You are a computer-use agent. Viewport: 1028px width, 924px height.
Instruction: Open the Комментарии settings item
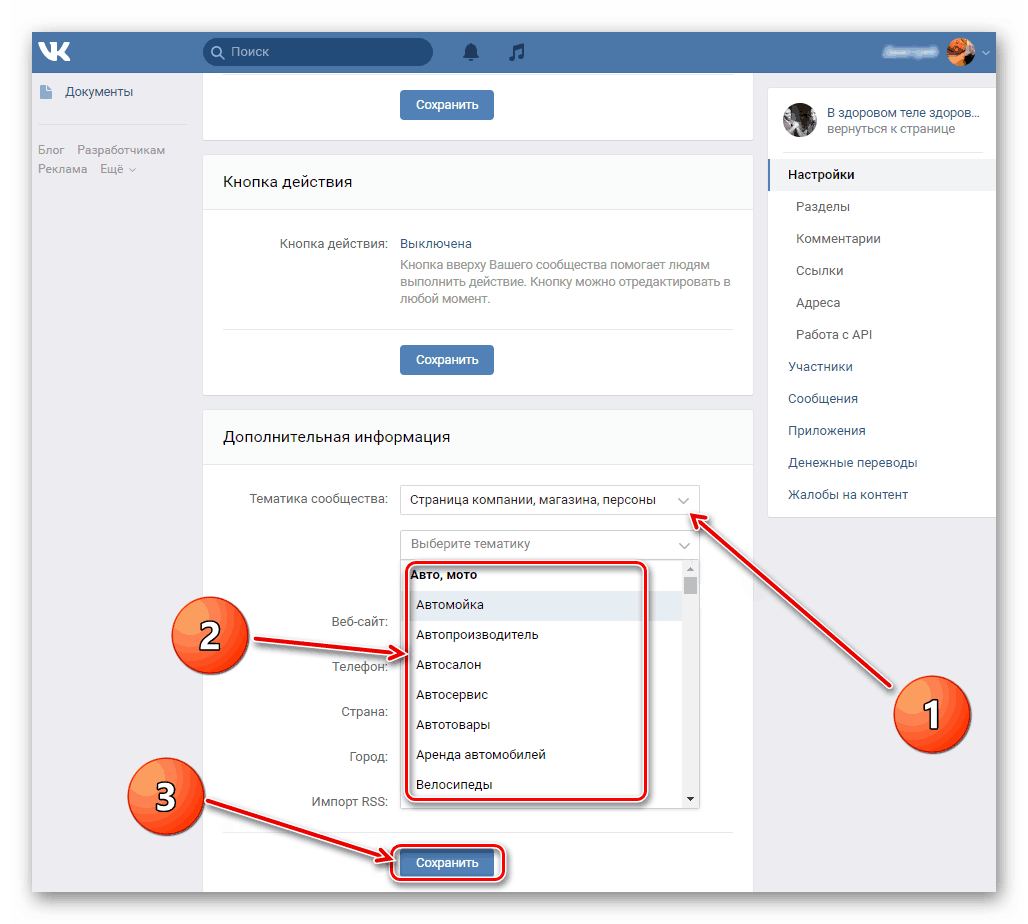(838, 239)
